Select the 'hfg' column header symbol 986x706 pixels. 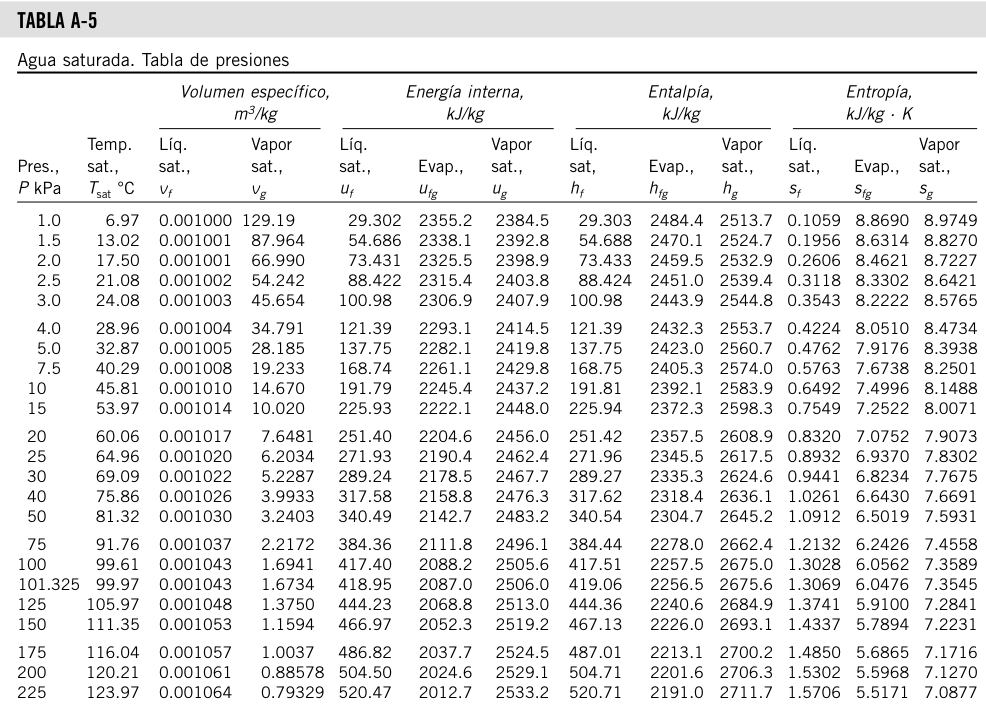658,189
